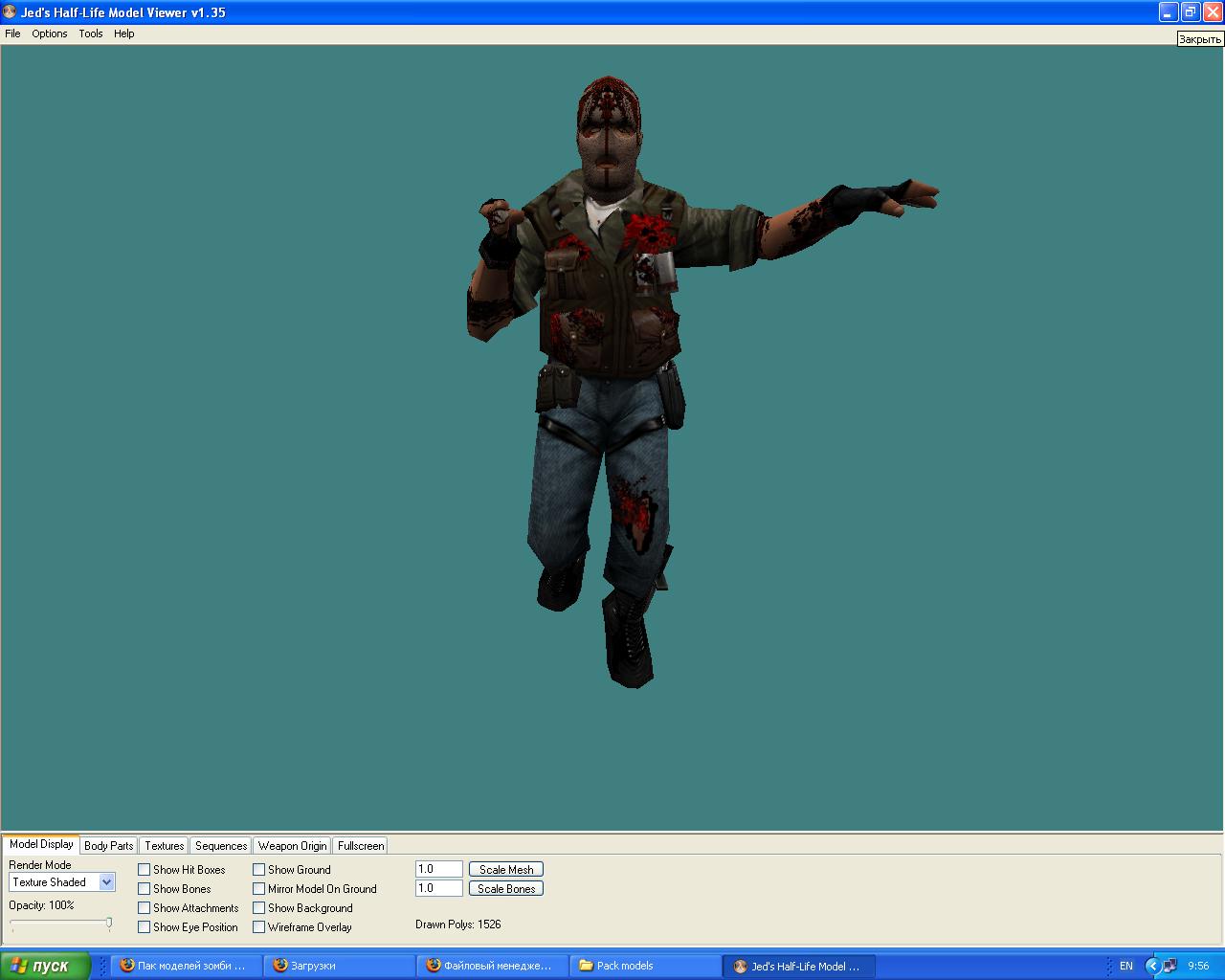This screenshot has width=1225, height=980.
Task: Switch to the Firefox 'Пак моделей зомби' taskbar window
Action: tap(187, 966)
